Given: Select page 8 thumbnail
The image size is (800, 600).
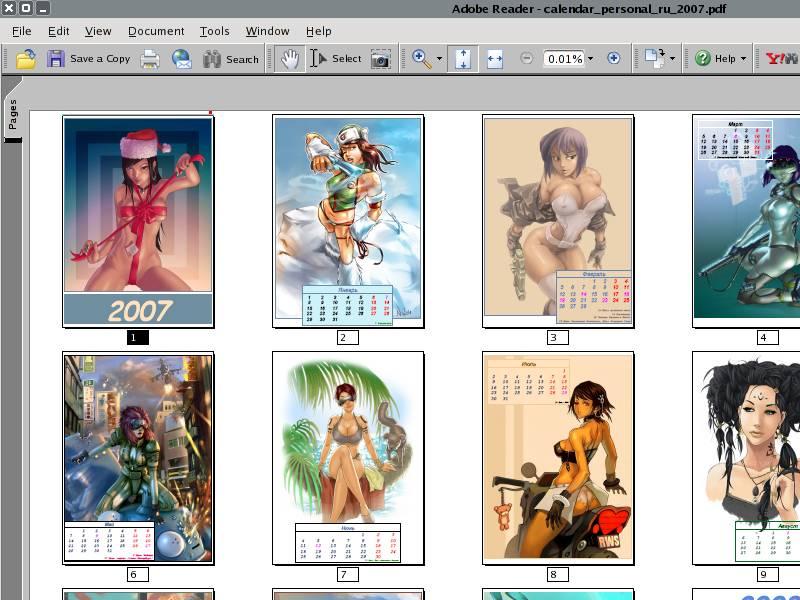Looking at the screenshot, I should [x=558, y=458].
